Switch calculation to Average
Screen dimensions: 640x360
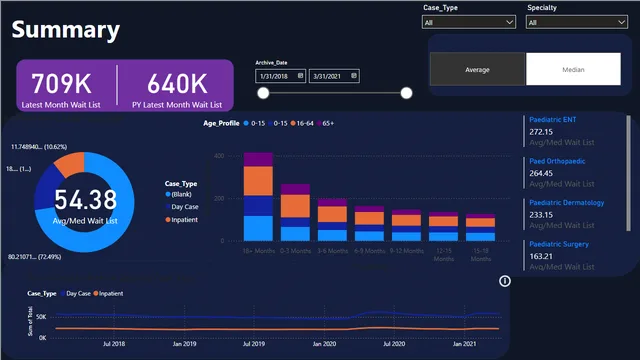[477, 69]
